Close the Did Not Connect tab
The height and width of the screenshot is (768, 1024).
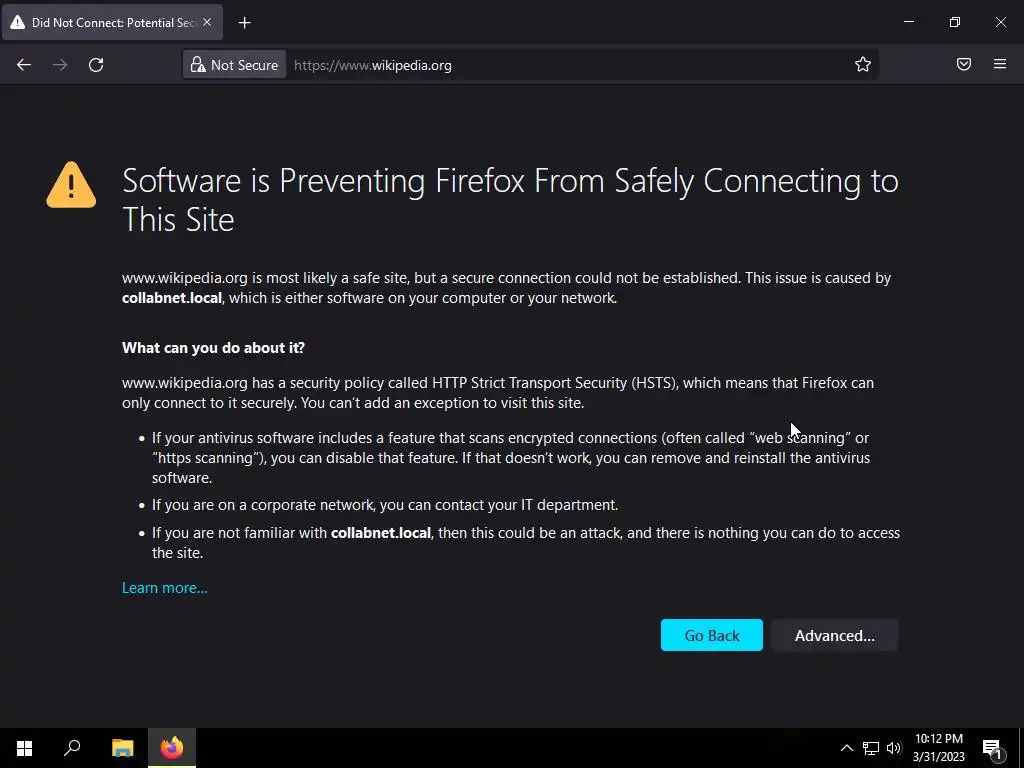tap(207, 22)
